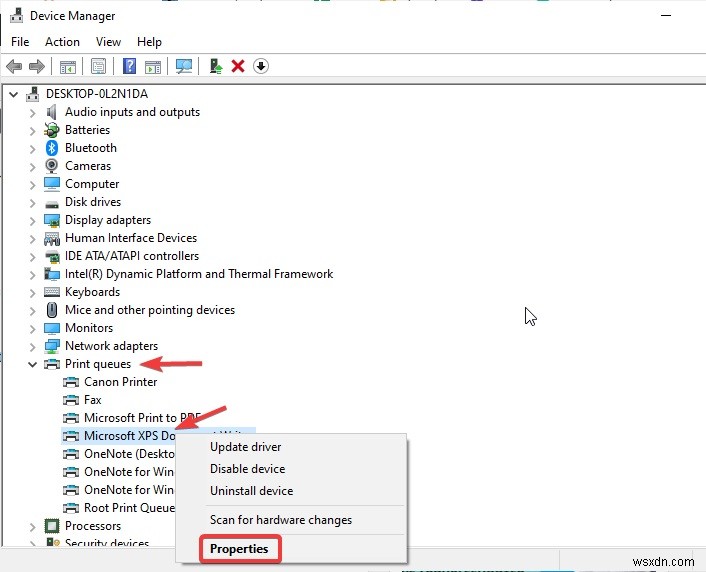Click the Human Interface Devices icon

tap(52, 238)
